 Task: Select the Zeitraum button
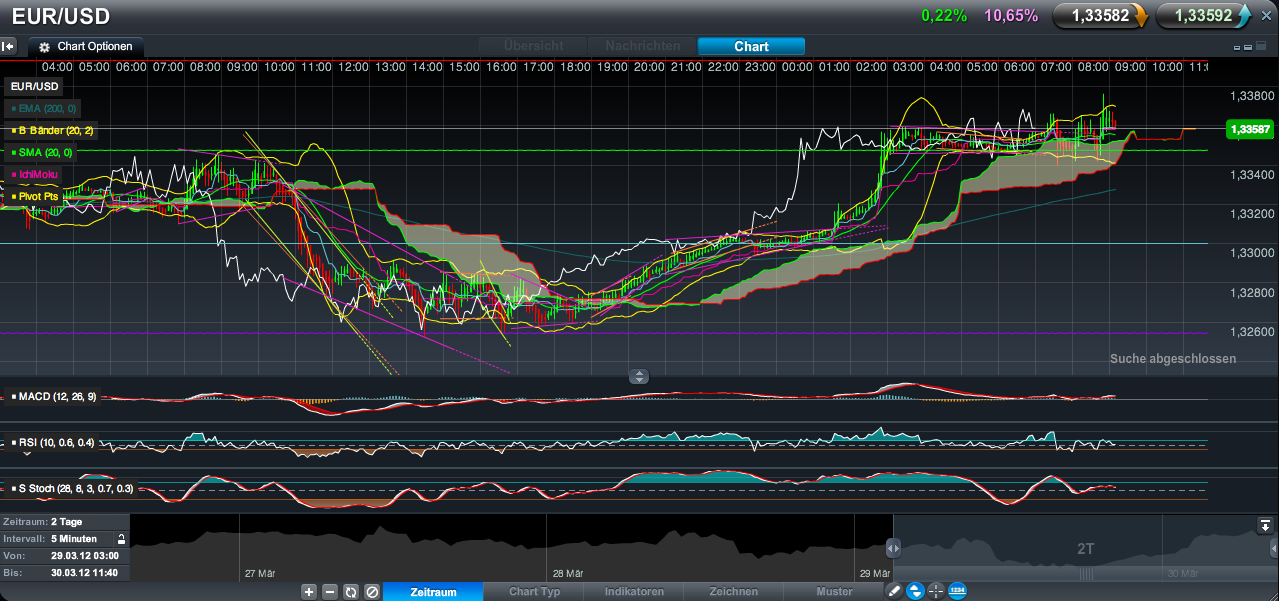tap(432, 591)
